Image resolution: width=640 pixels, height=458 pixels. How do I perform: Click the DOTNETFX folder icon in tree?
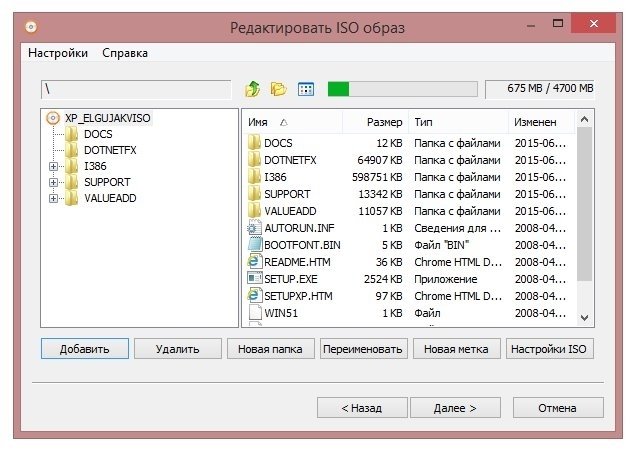72,150
